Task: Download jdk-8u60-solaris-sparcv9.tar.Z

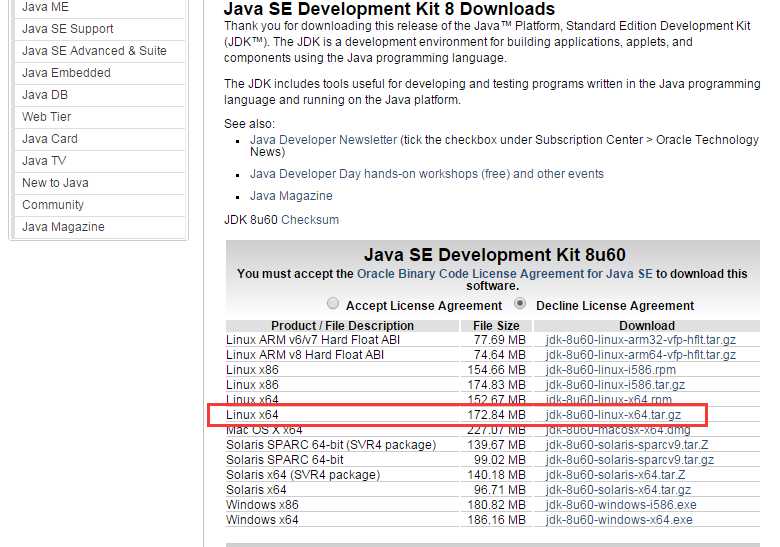Action: (x=626, y=445)
